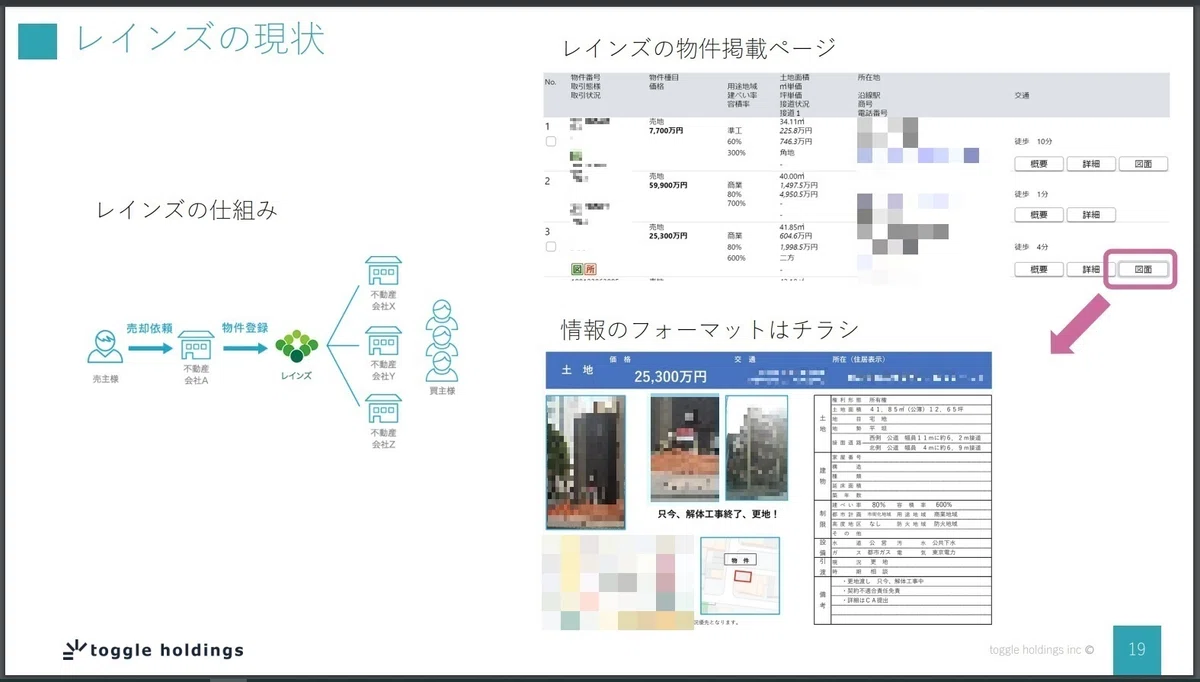Click the tall dark building photo in flyer
This screenshot has width=1200, height=682.
coord(585,461)
